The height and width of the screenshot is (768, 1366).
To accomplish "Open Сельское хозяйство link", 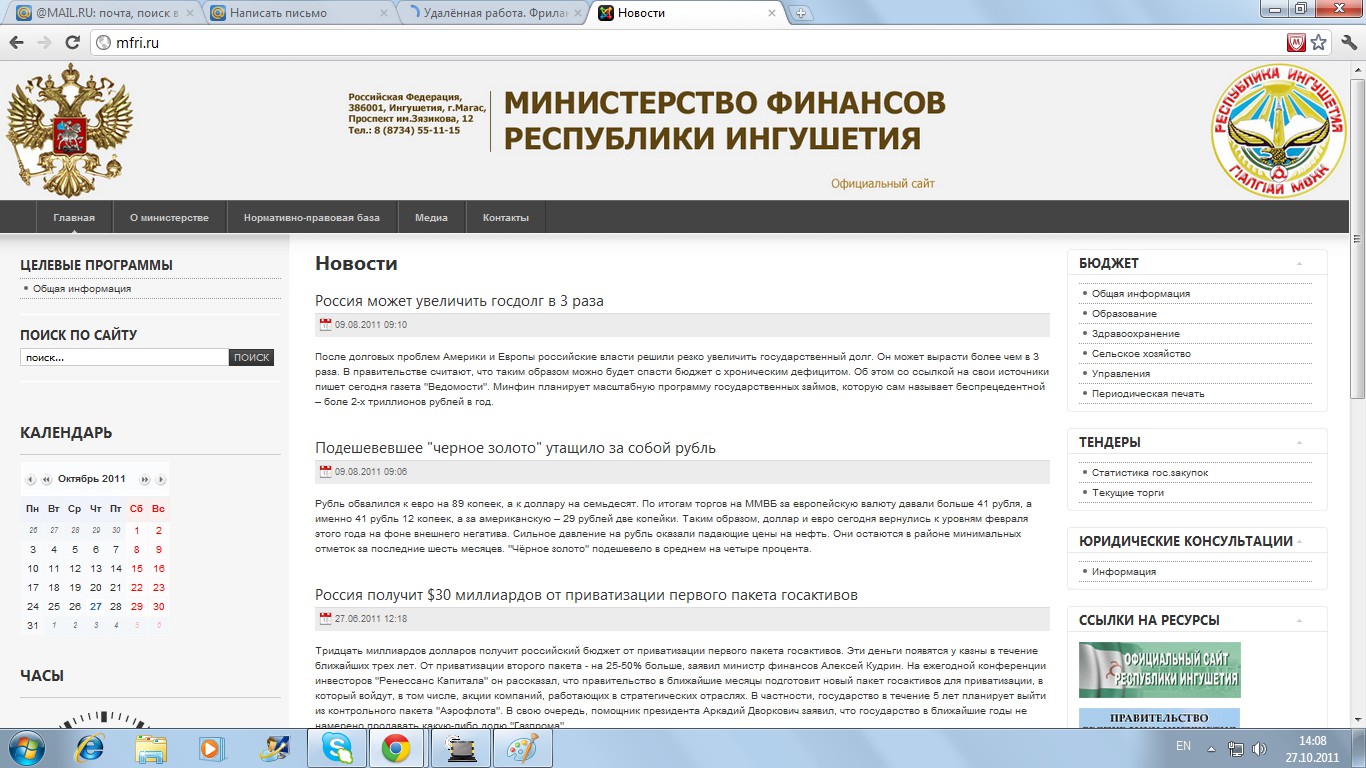I will point(1141,354).
